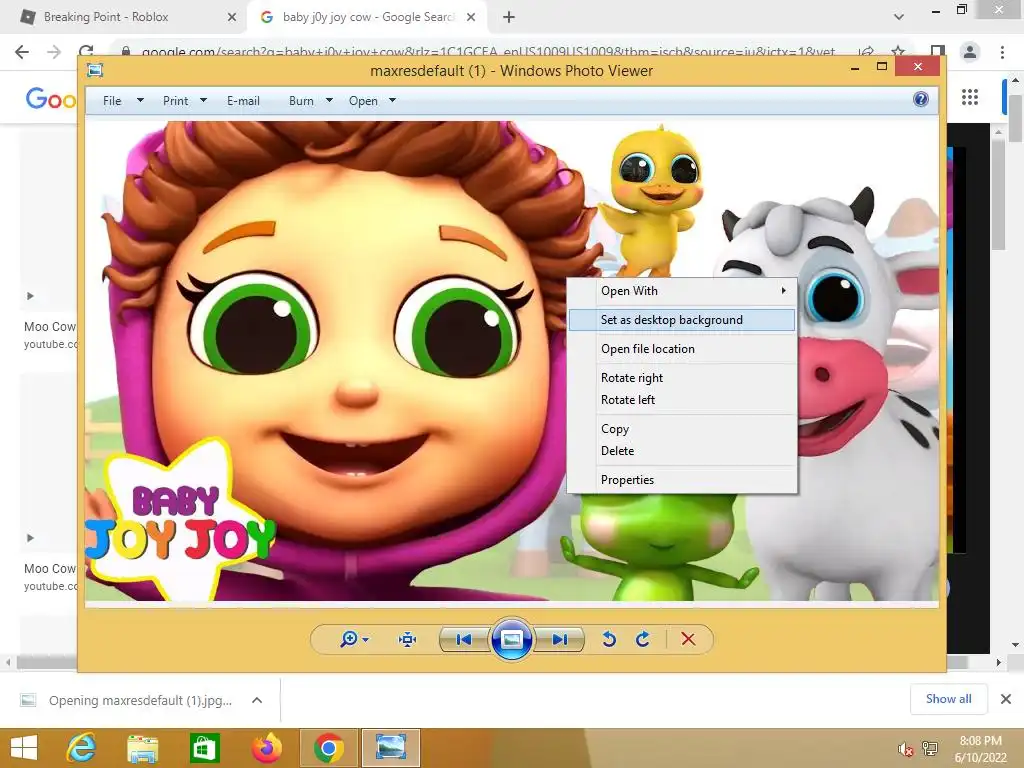Rotate counterclockwise using toolbar icon
Viewport: 1024px width, 768px height.
point(609,639)
